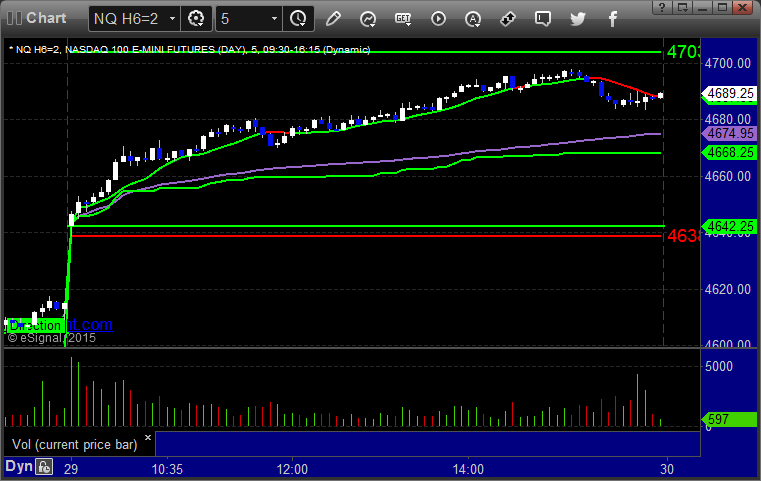Click the 4620.00 price axis label
Image resolution: width=761 pixels, height=481 pixels.
pyautogui.click(x=728, y=289)
